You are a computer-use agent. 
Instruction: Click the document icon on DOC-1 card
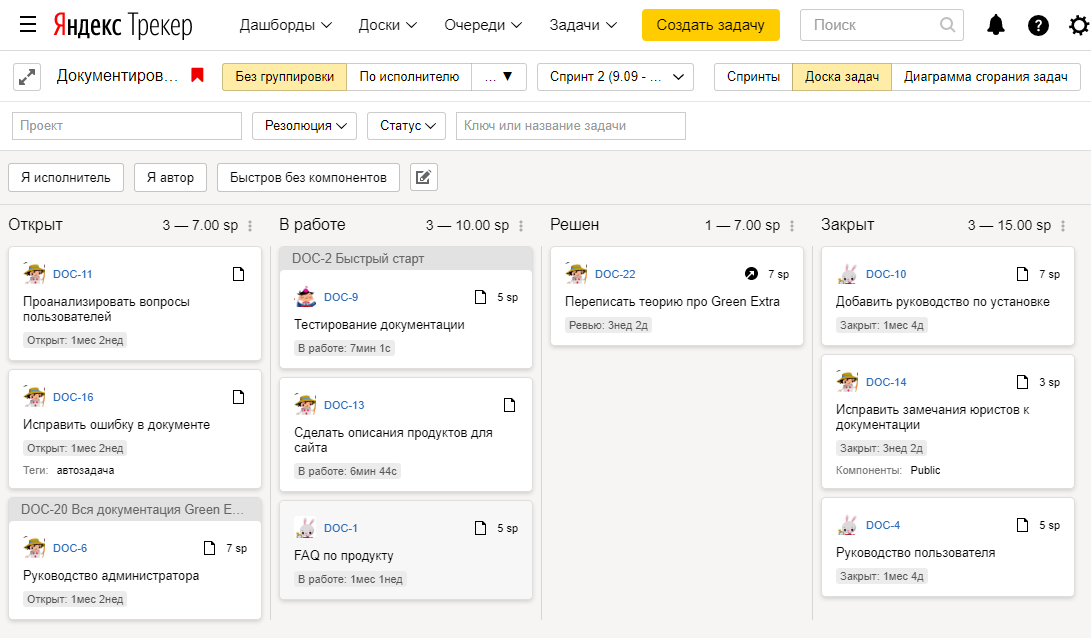(x=480, y=528)
